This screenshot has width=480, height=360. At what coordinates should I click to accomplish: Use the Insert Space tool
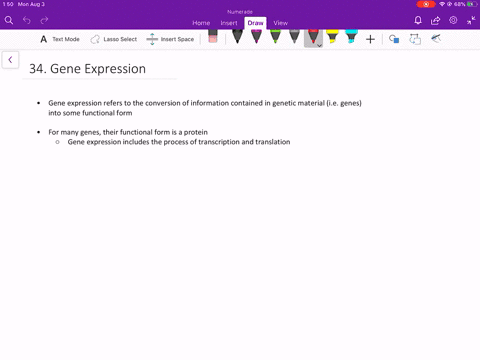pos(170,39)
